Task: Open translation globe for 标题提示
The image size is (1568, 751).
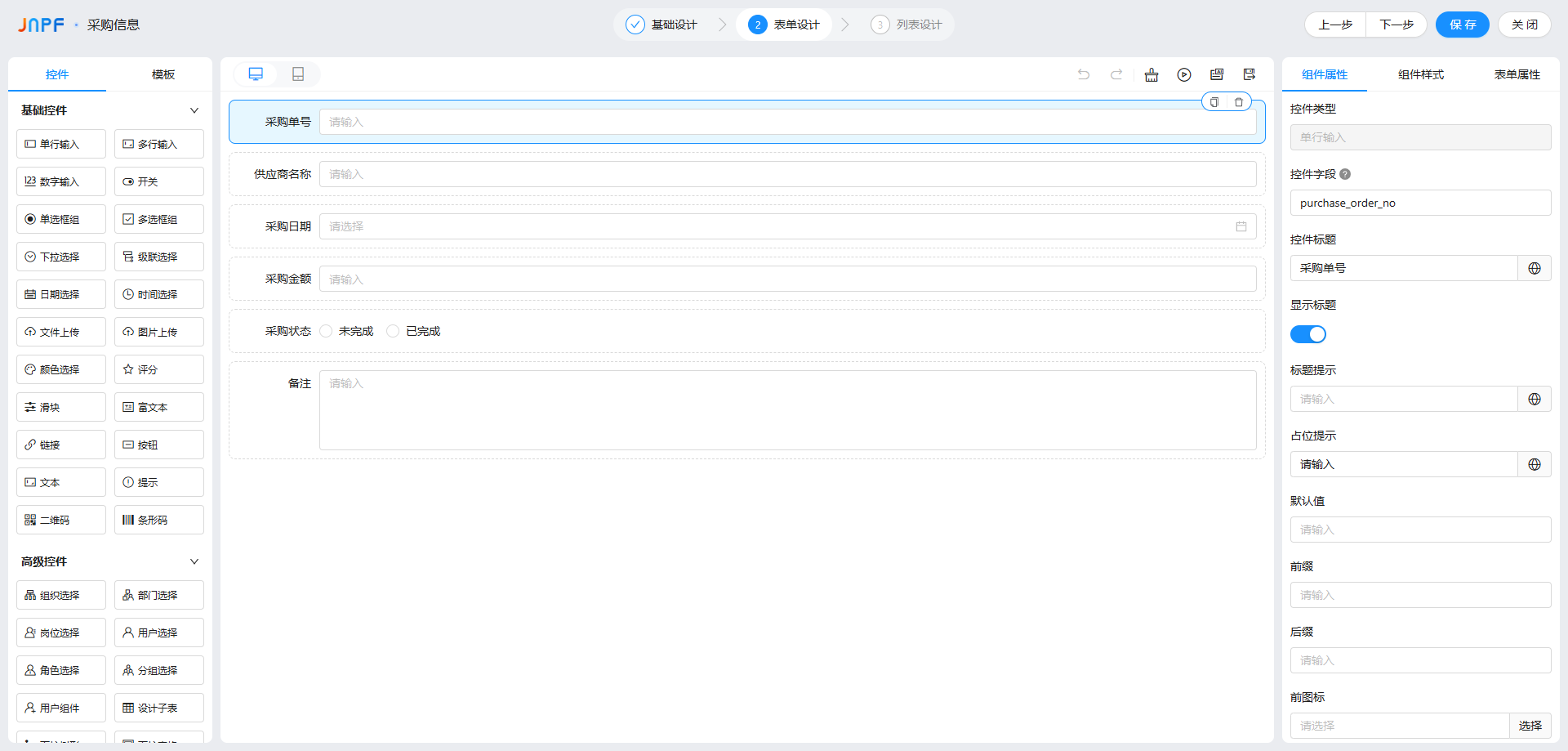Action: tap(1535, 399)
